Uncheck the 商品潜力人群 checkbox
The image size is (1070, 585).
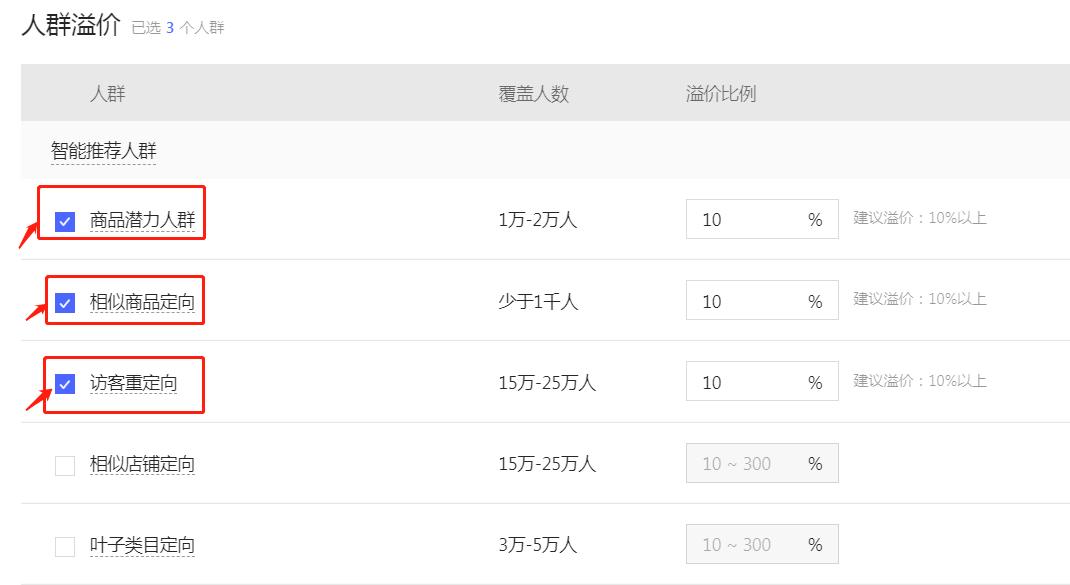tap(65, 221)
